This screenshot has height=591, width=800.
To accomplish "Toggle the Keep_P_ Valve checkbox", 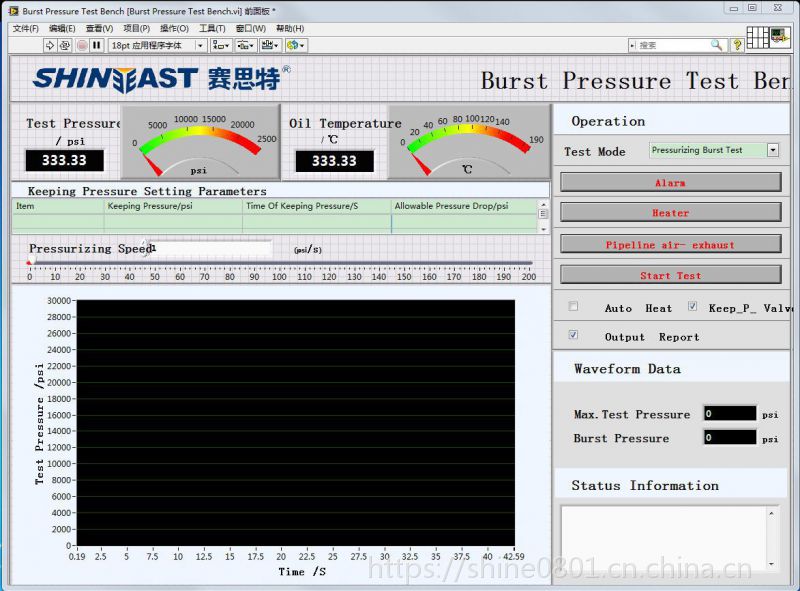I will tap(692, 306).
